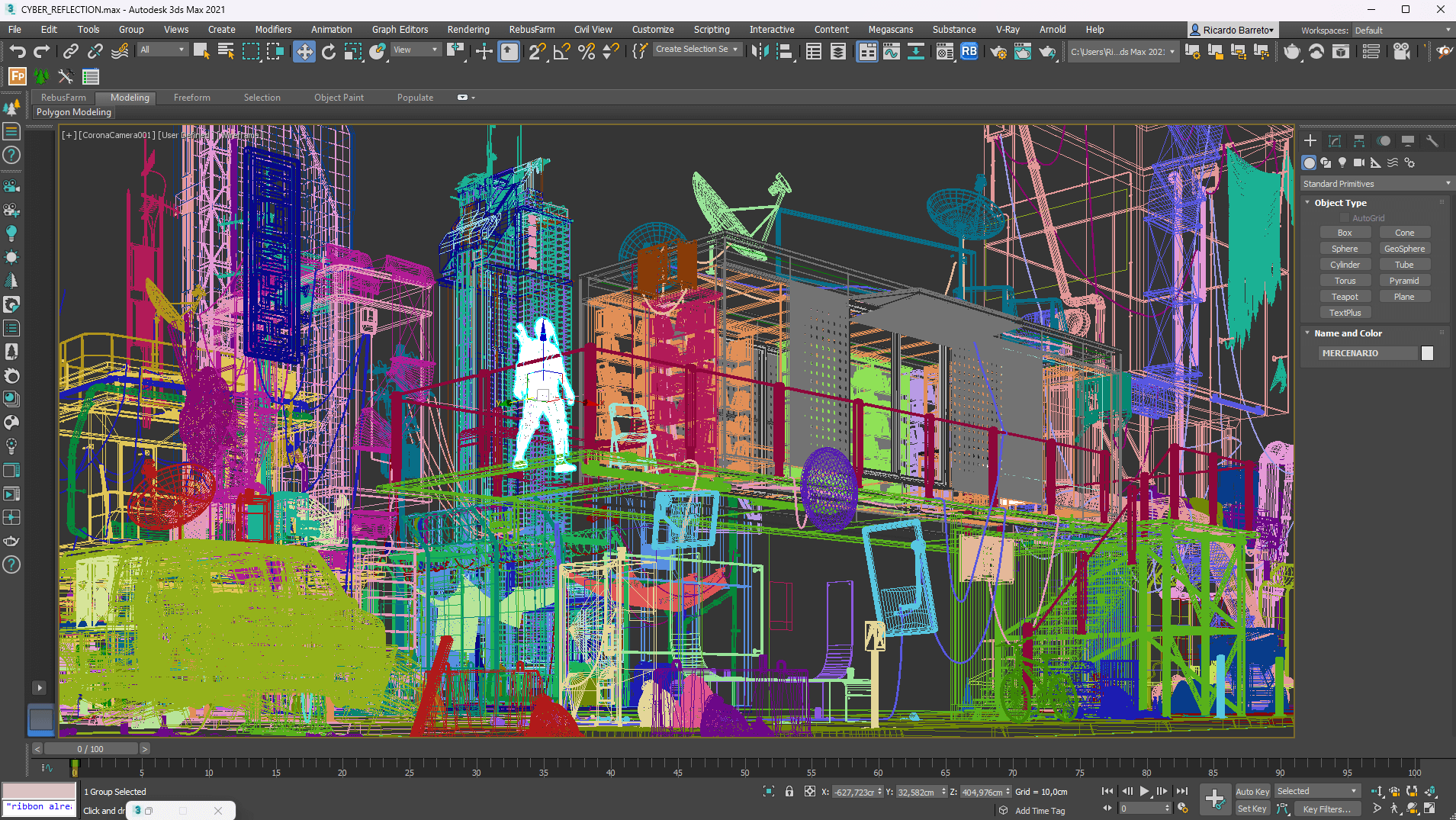
Task: Open Render Setup teapot-gear icon
Action: pos(998,51)
